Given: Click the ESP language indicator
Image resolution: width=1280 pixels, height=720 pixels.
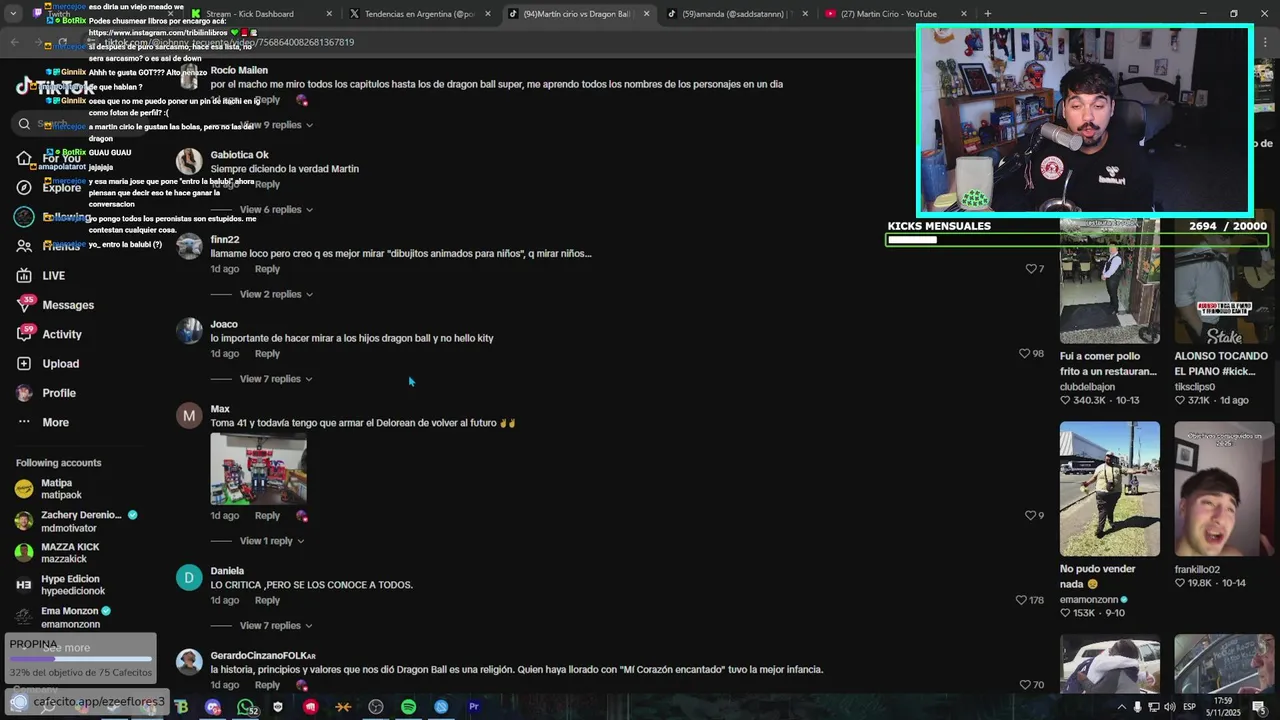Looking at the screenshot, I should (x=1190, y=707).
